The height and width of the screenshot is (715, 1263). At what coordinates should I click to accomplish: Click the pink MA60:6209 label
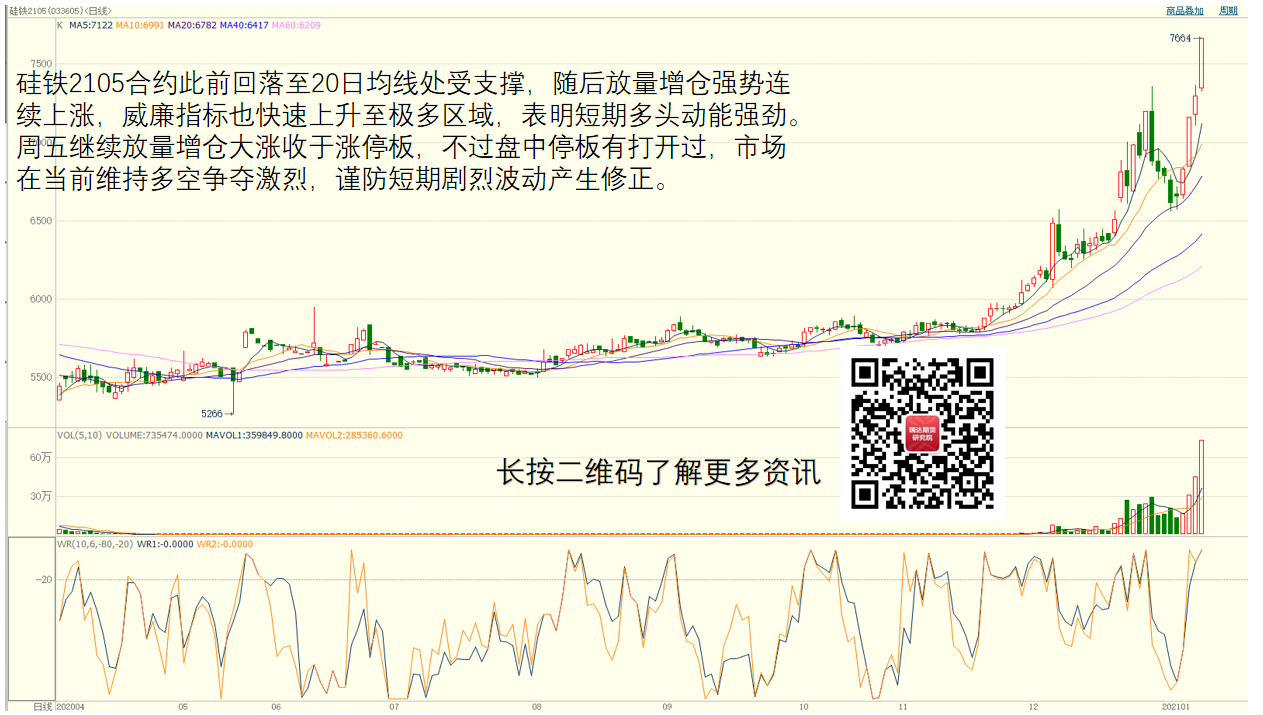pos(297,25)
